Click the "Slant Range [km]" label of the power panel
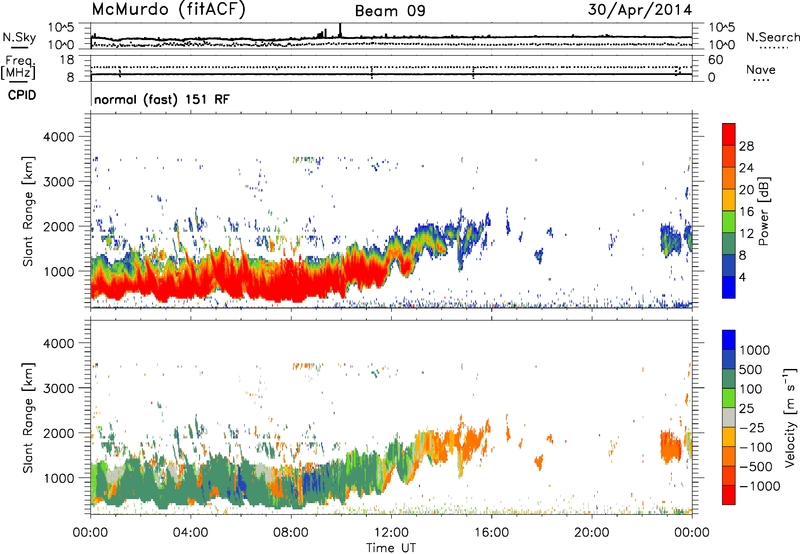 pos(28,211)
